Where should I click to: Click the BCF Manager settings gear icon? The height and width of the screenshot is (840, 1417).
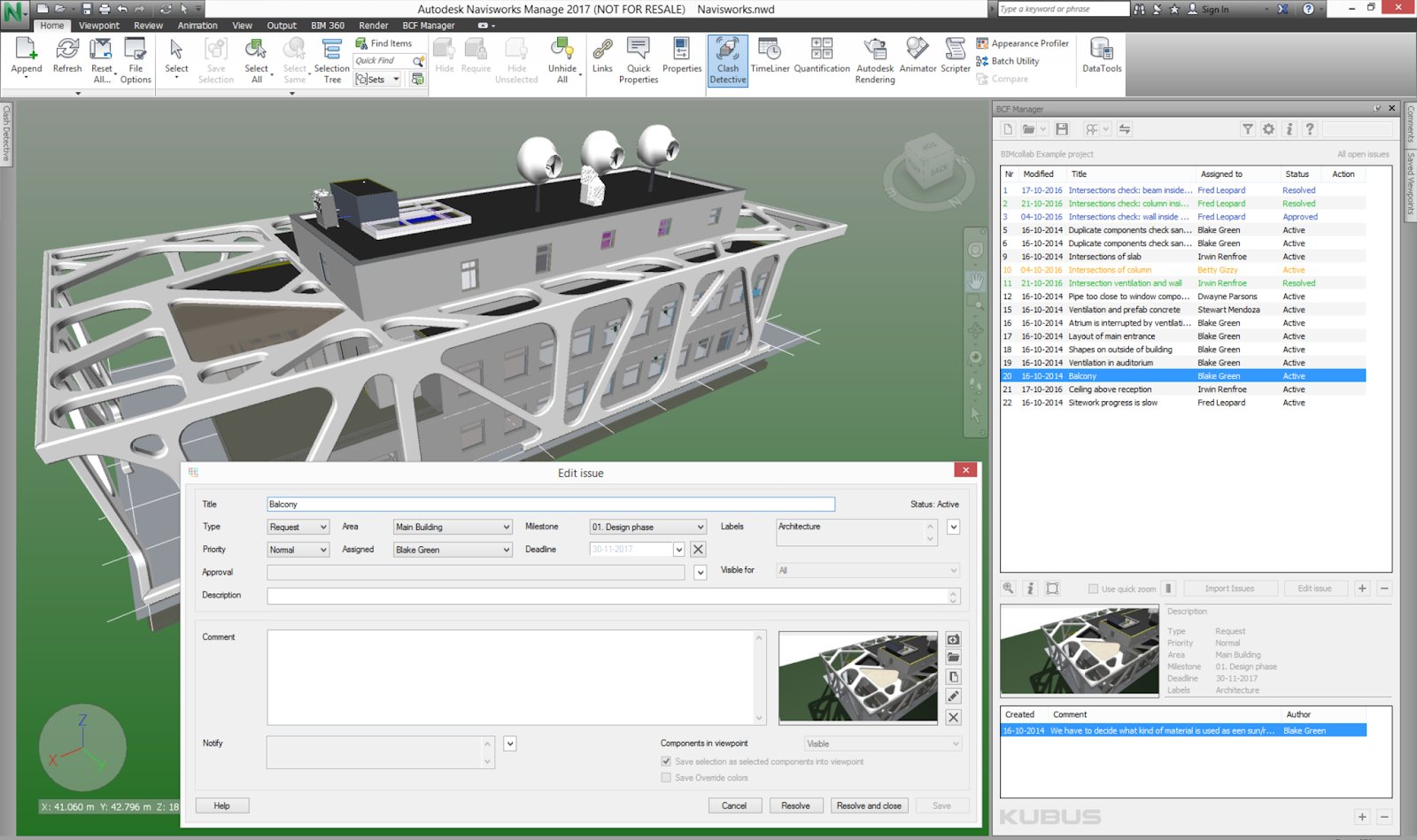pyautogui.click(x=1268, y=128)
